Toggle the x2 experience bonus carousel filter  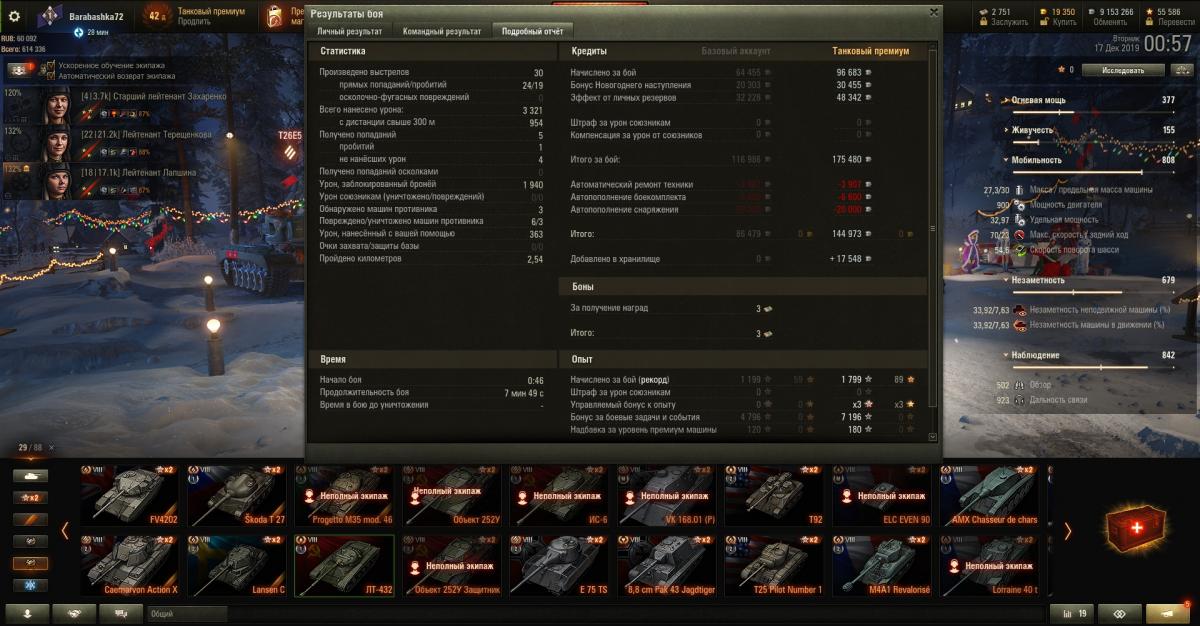(x=30, y=497)
